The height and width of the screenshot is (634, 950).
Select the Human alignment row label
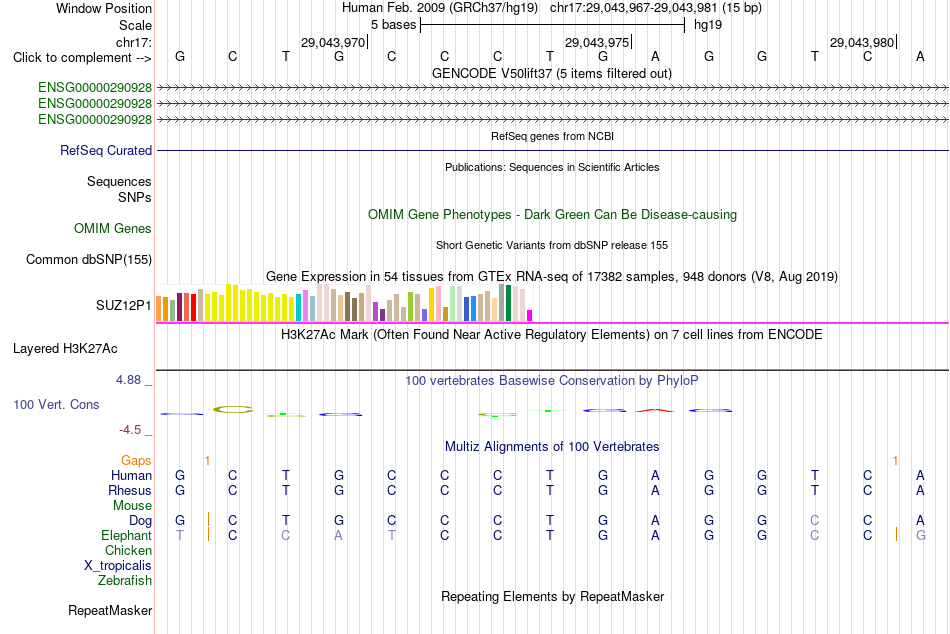pyautogui.click(x=131, y=475)
